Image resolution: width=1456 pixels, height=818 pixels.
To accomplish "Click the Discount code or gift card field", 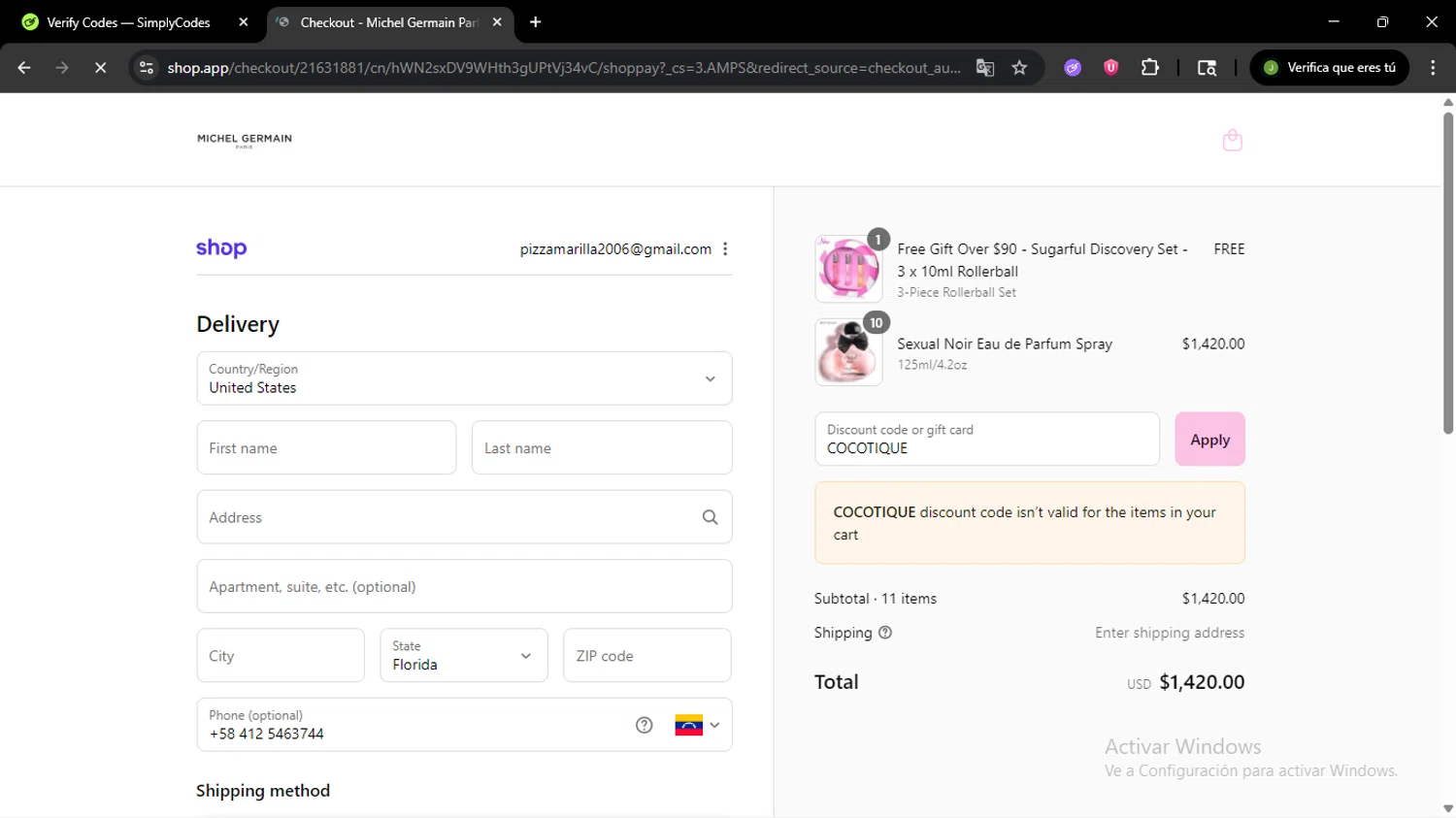I will (987, 440).
